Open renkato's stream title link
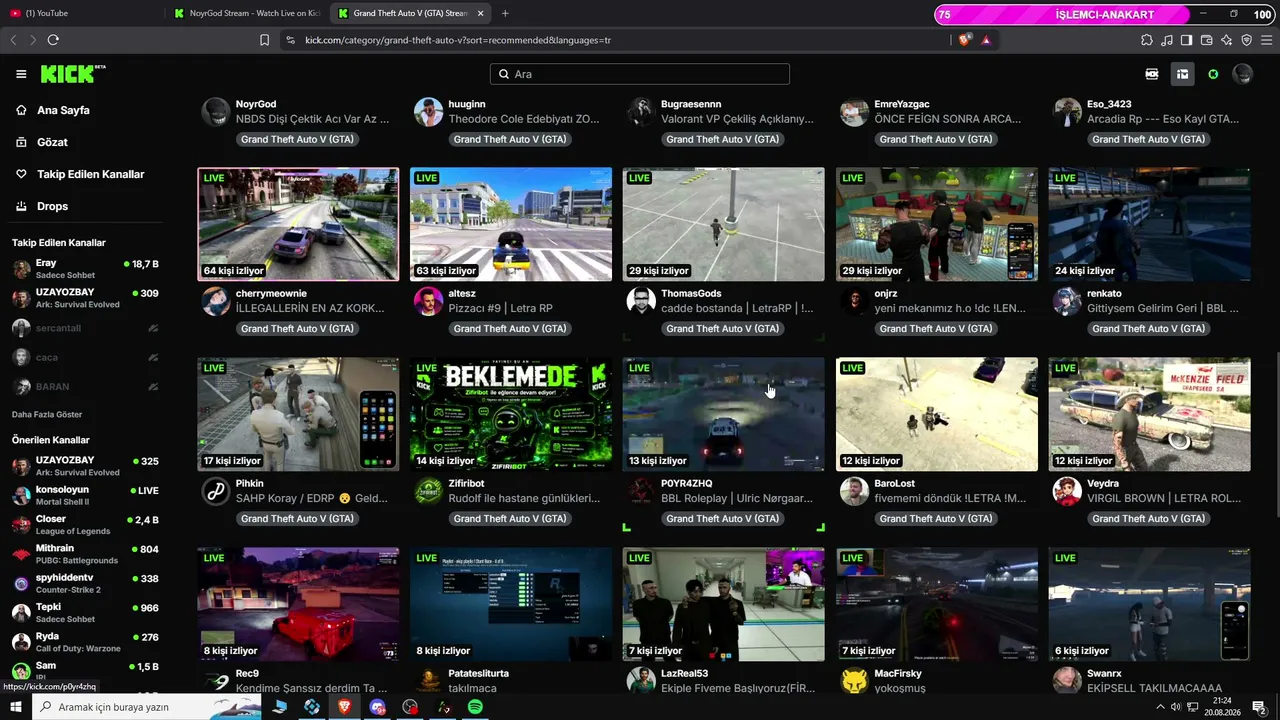This screenshot has width=1280, height=720. [1163, 309]
